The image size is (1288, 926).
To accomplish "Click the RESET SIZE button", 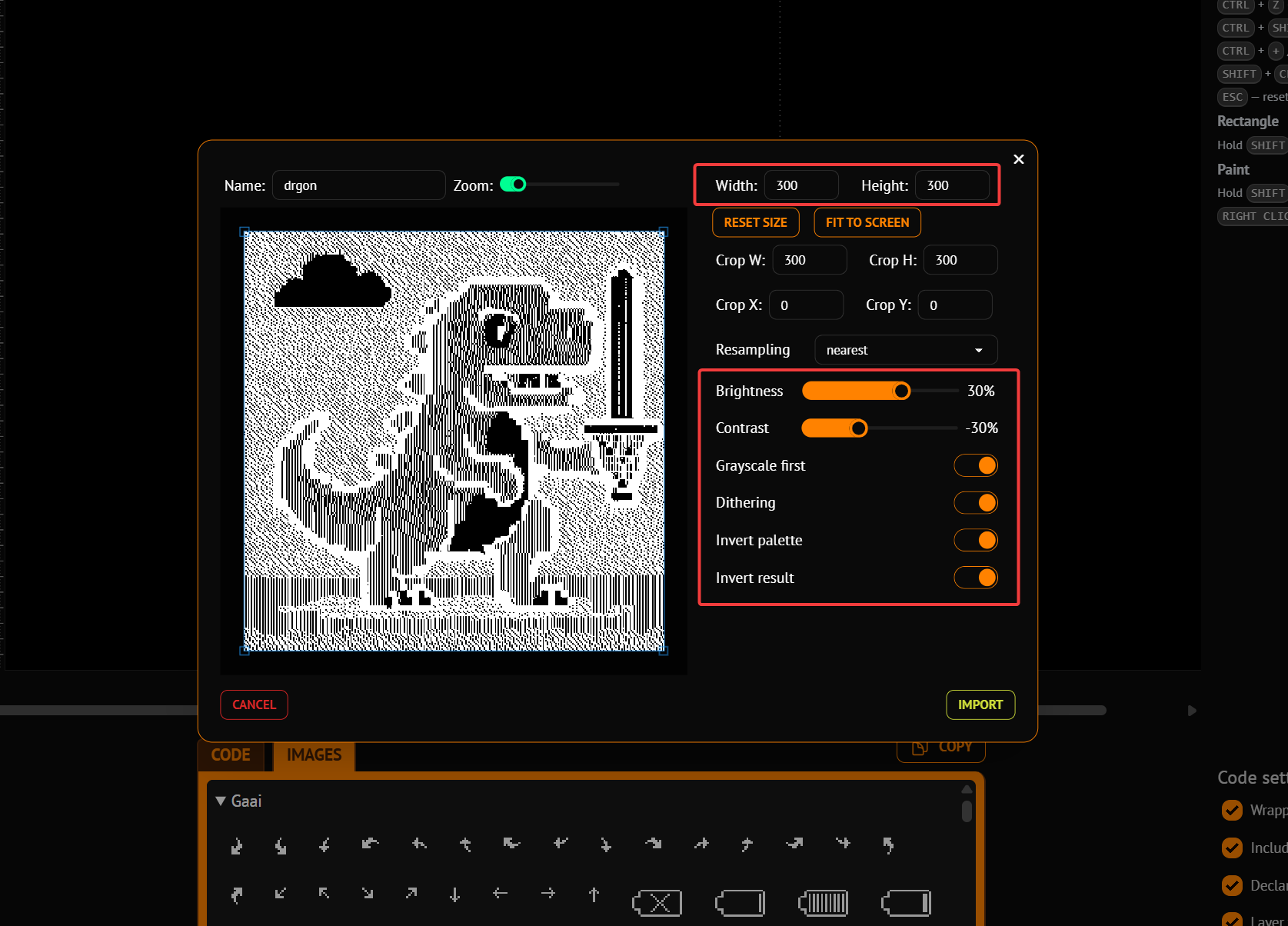I will click(x=756, y=222).
